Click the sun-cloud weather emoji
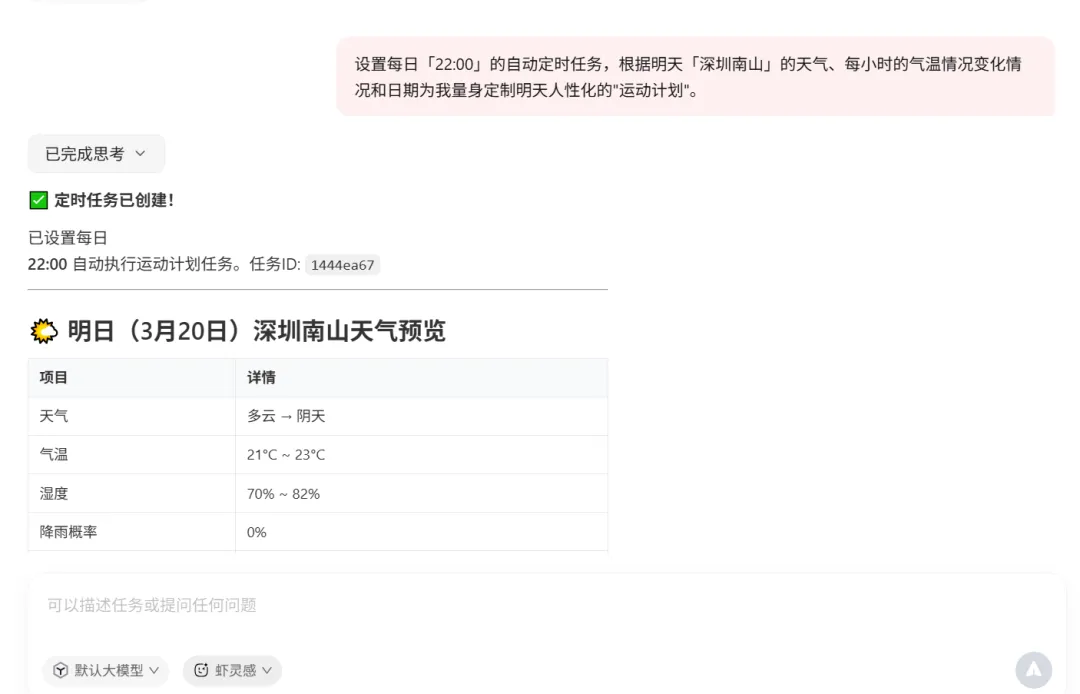This screenshot has width=1080, height=694. [x=44, y=331]
